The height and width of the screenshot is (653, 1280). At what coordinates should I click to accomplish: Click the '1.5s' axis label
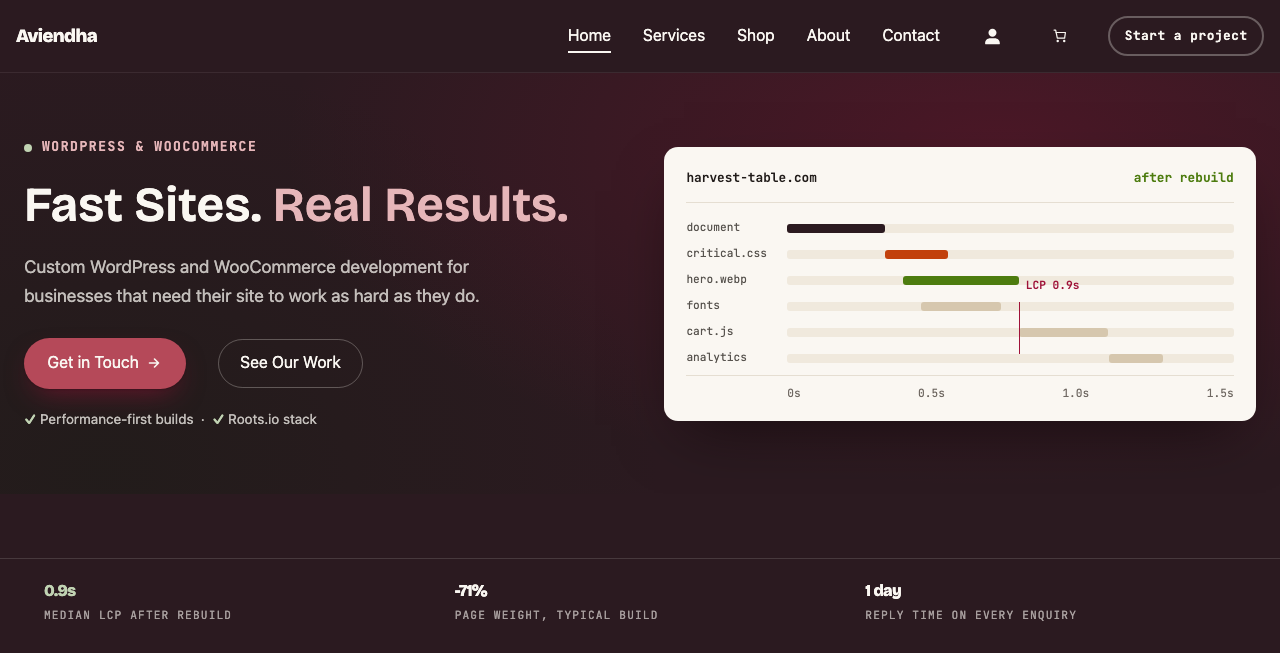[x=1220, y=393]
